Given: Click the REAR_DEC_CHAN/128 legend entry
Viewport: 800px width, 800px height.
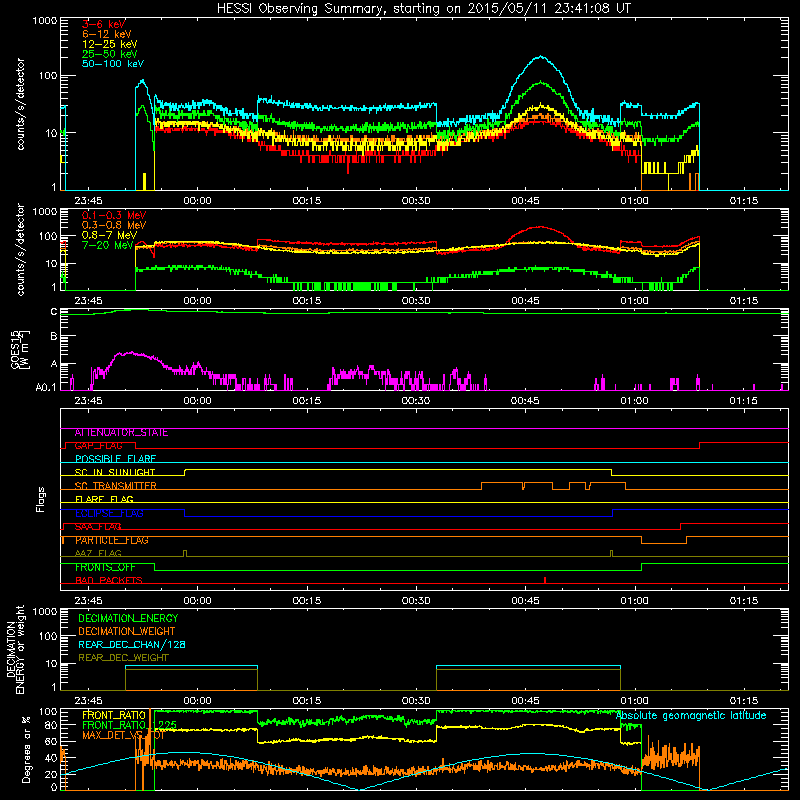Looking at the screenshot, I should 132,645.
